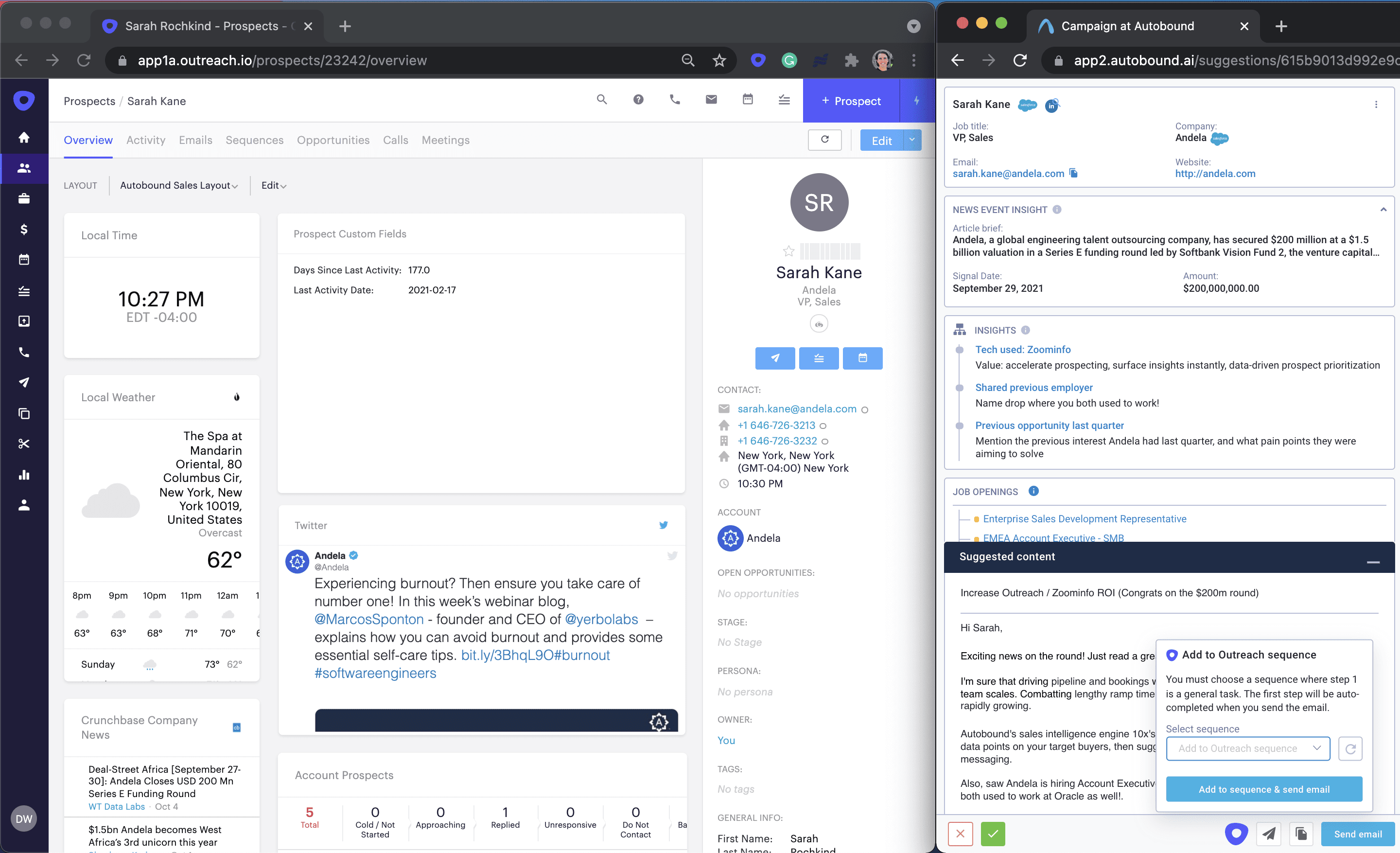Open the Reports bar chart sidebar icon
Image resolution: width=1400 pixels, height=853 pixels.
point(24,475)
